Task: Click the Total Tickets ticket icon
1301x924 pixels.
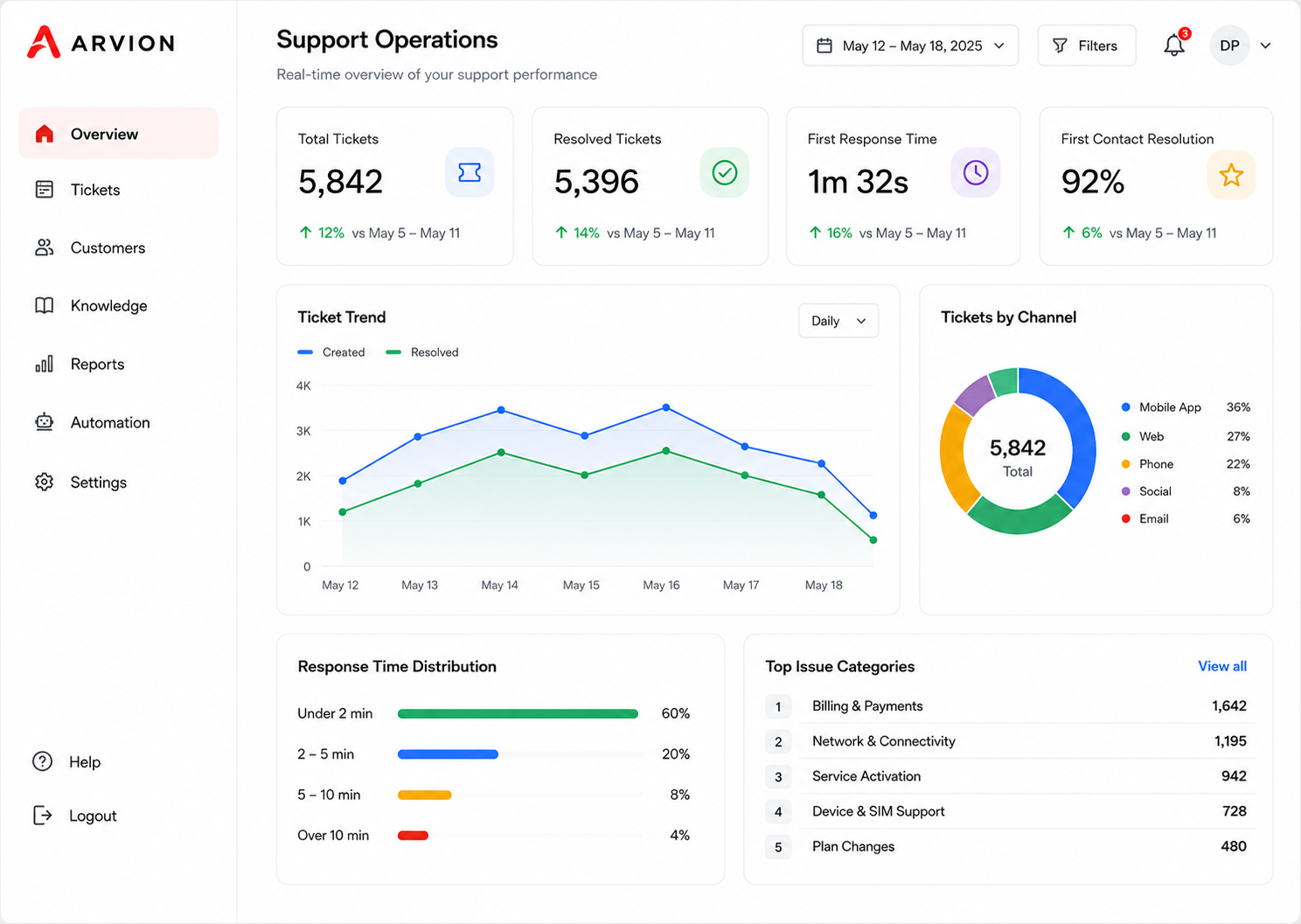Action: pyautogui.click(x=470, y=172)
